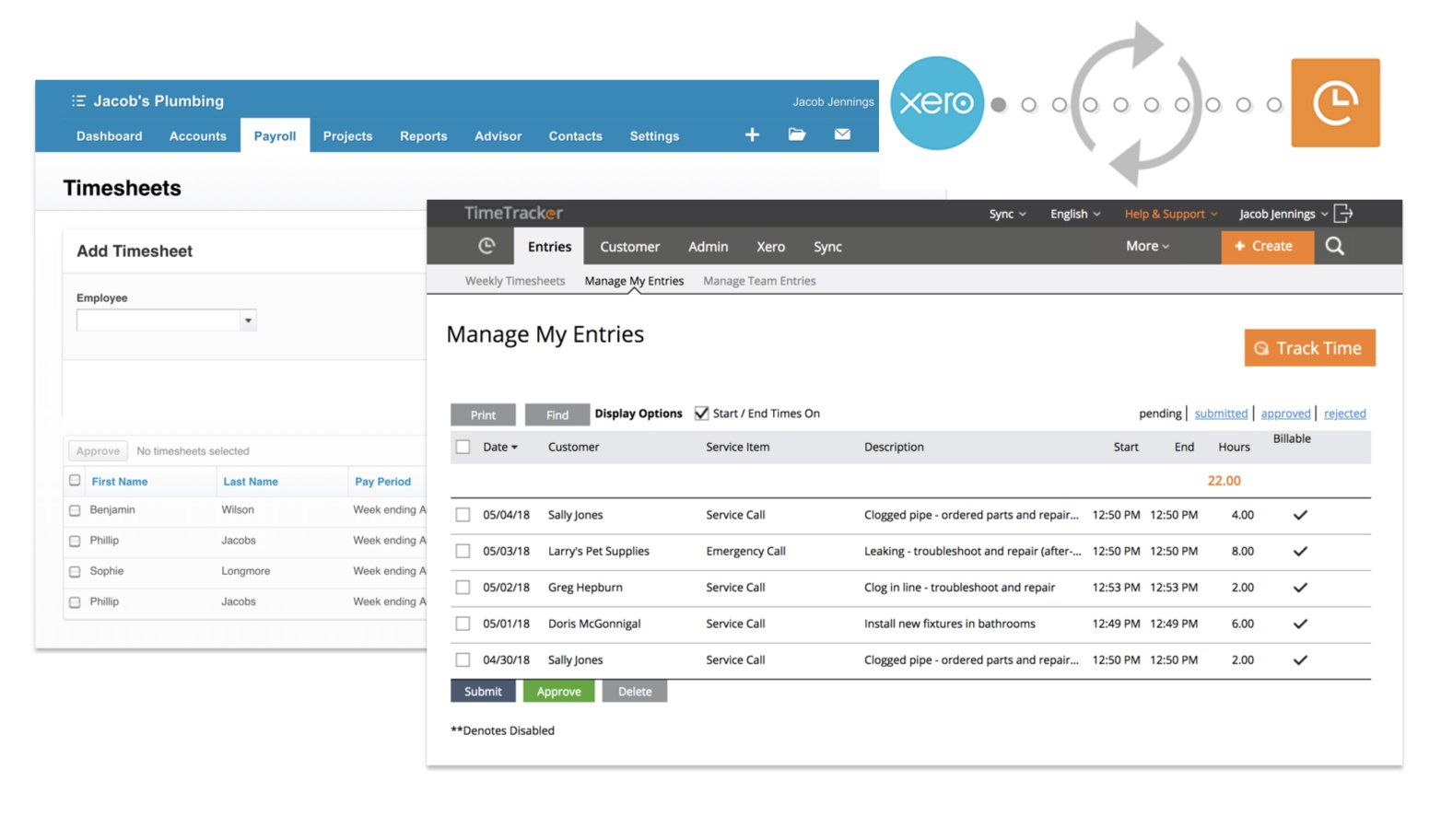The width and height of the screenshot is (1441, 840).
Task: Click the folder icon in Xero navbar
Action: pyautogui.click(x=796, y=134)
